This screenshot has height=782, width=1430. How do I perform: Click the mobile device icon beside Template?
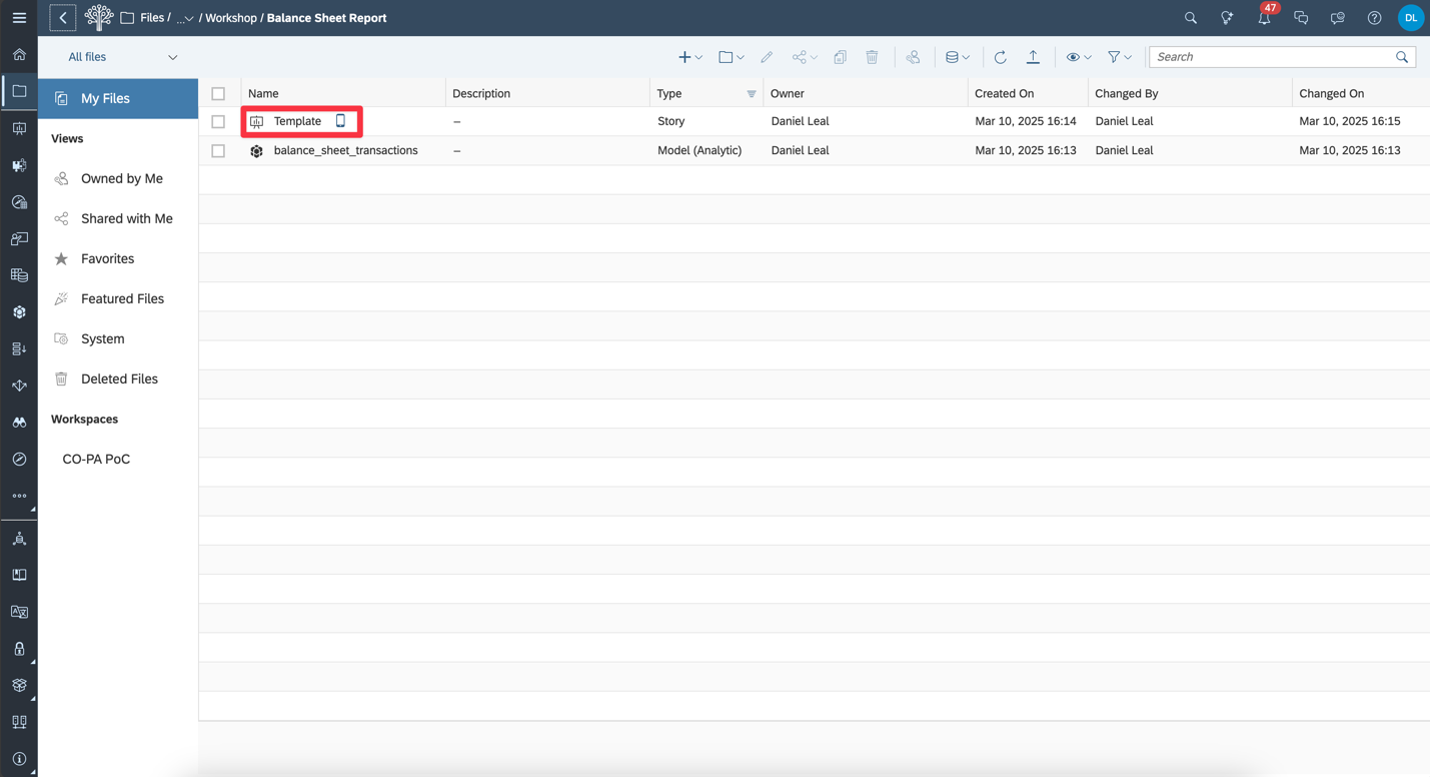(x=340, y=121)
